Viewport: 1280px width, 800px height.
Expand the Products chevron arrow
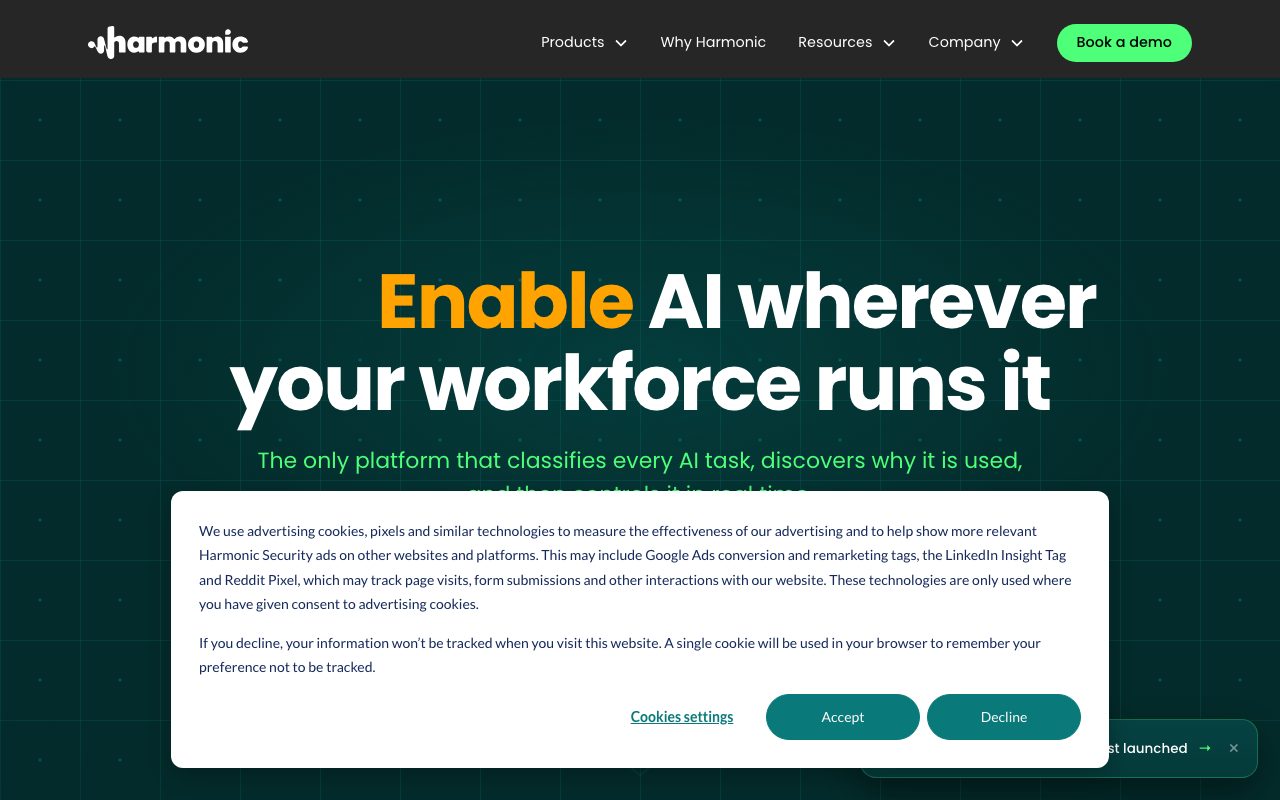click(x=621, y=43)
